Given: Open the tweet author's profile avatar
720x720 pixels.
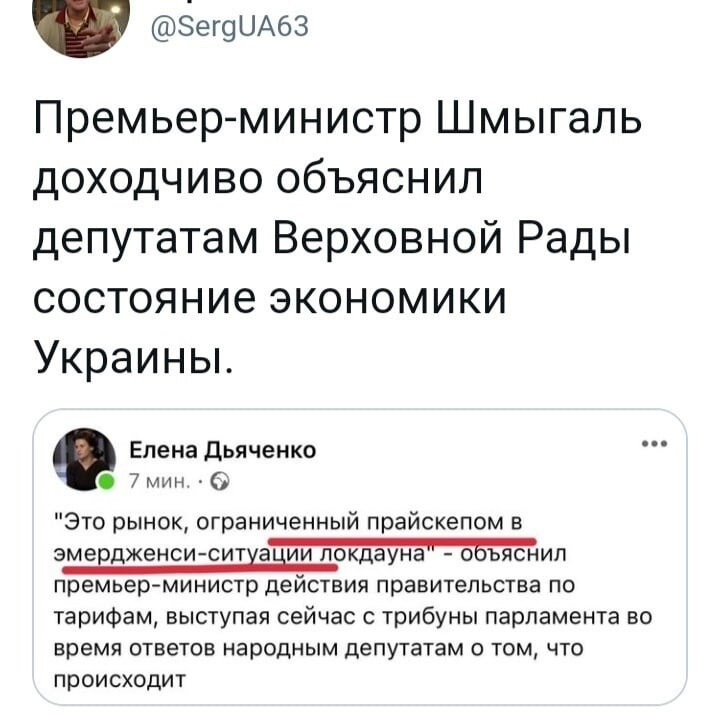Looking at the screenshot, I should tap(81, 26).
